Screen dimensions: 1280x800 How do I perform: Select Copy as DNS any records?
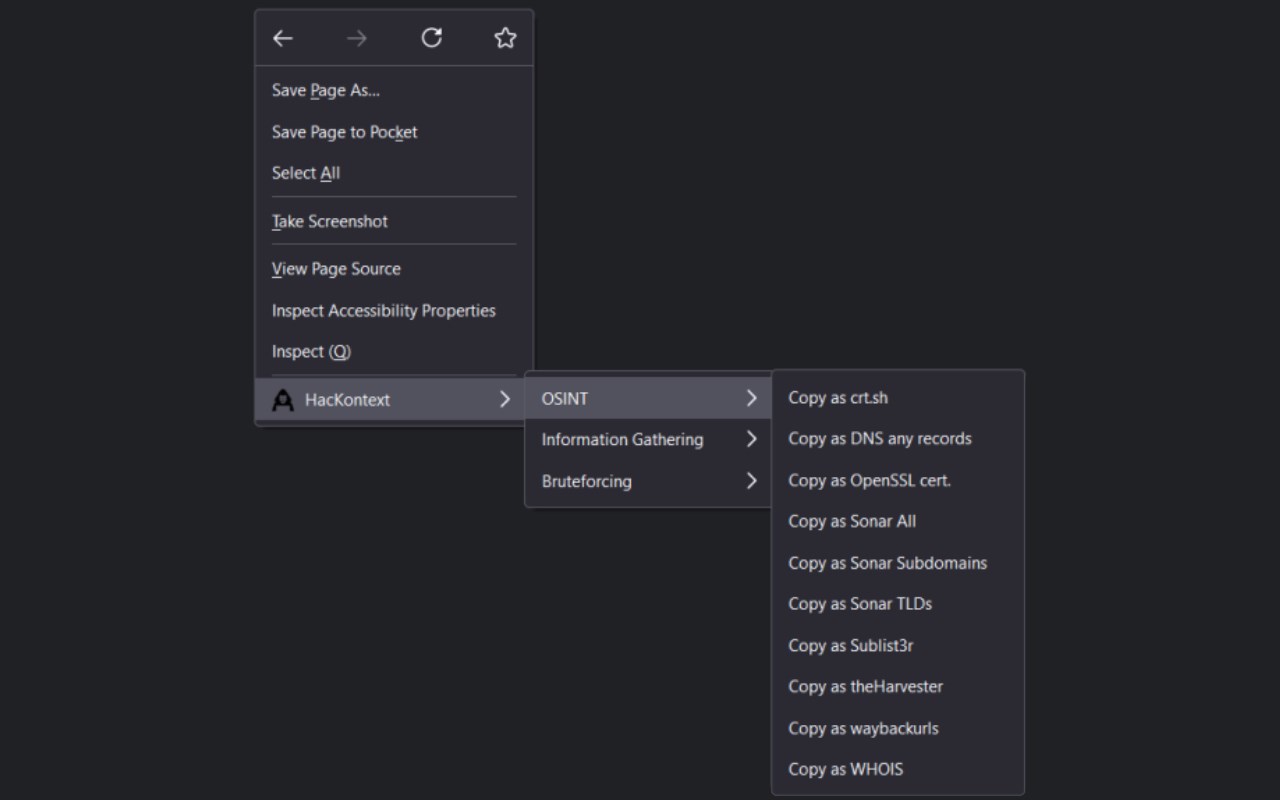tap(879, 438)
